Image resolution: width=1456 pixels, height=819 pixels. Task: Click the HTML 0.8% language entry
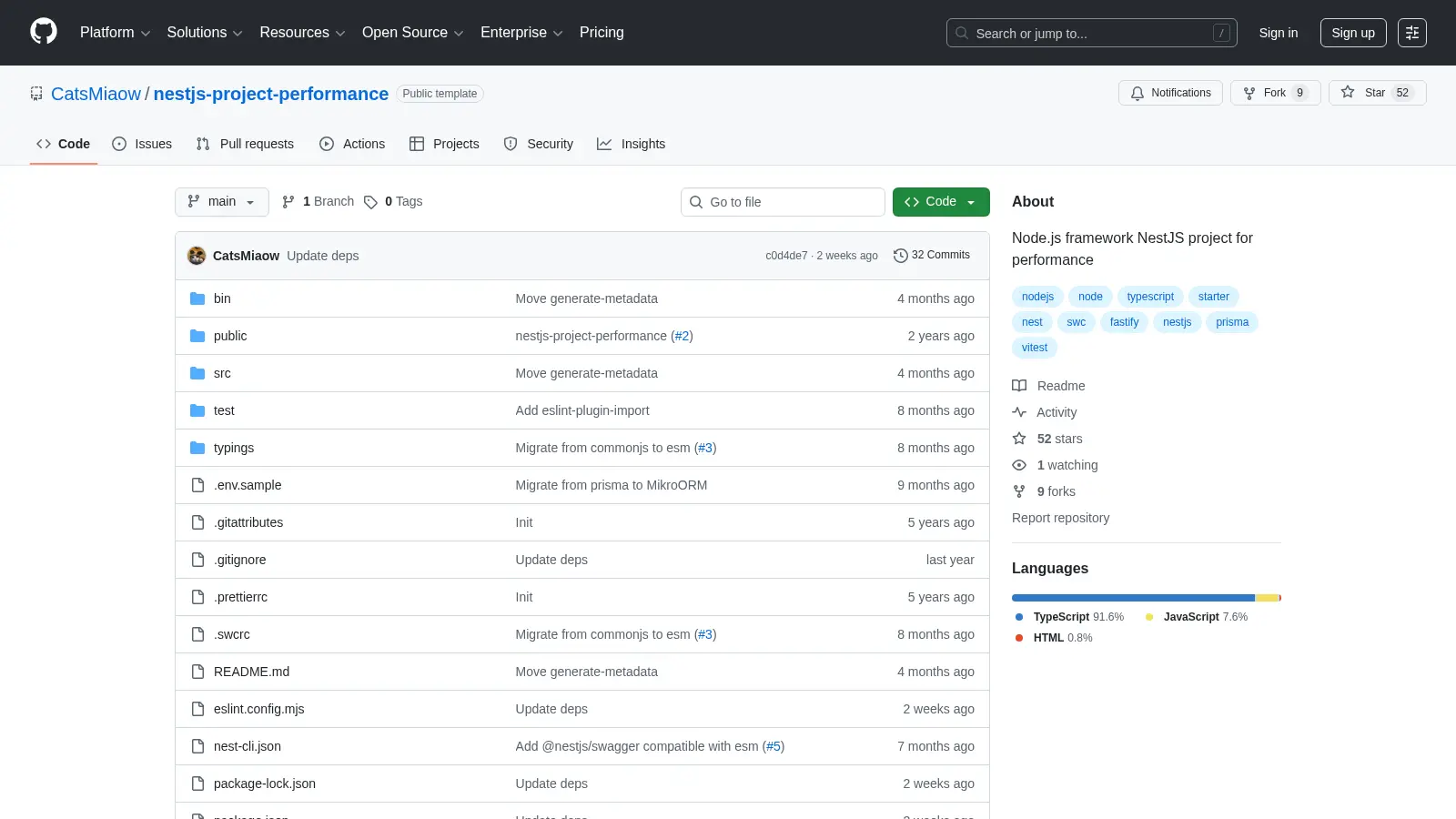click(x=1054, y=638)
